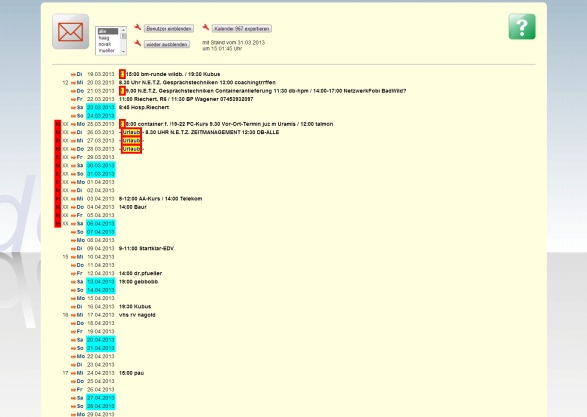Screen dimensions: 587x417
Task: Click the orange arrow icon for 20.03.2013
Action: (x=73, y=83)
